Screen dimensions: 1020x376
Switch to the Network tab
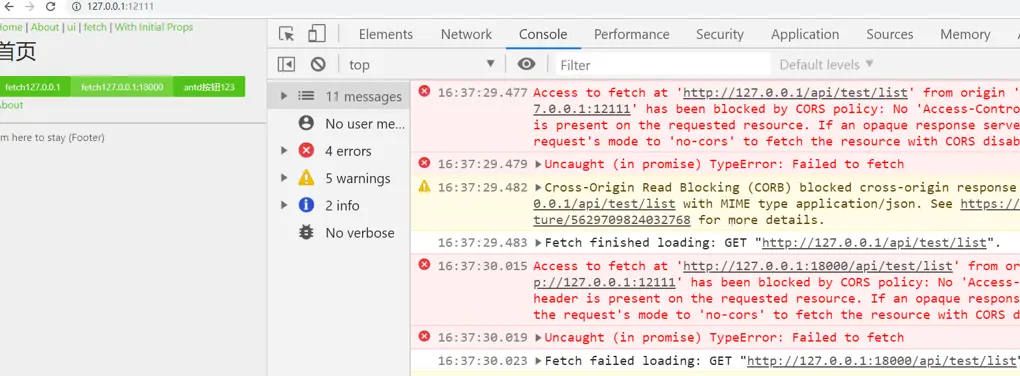[466, 34]
